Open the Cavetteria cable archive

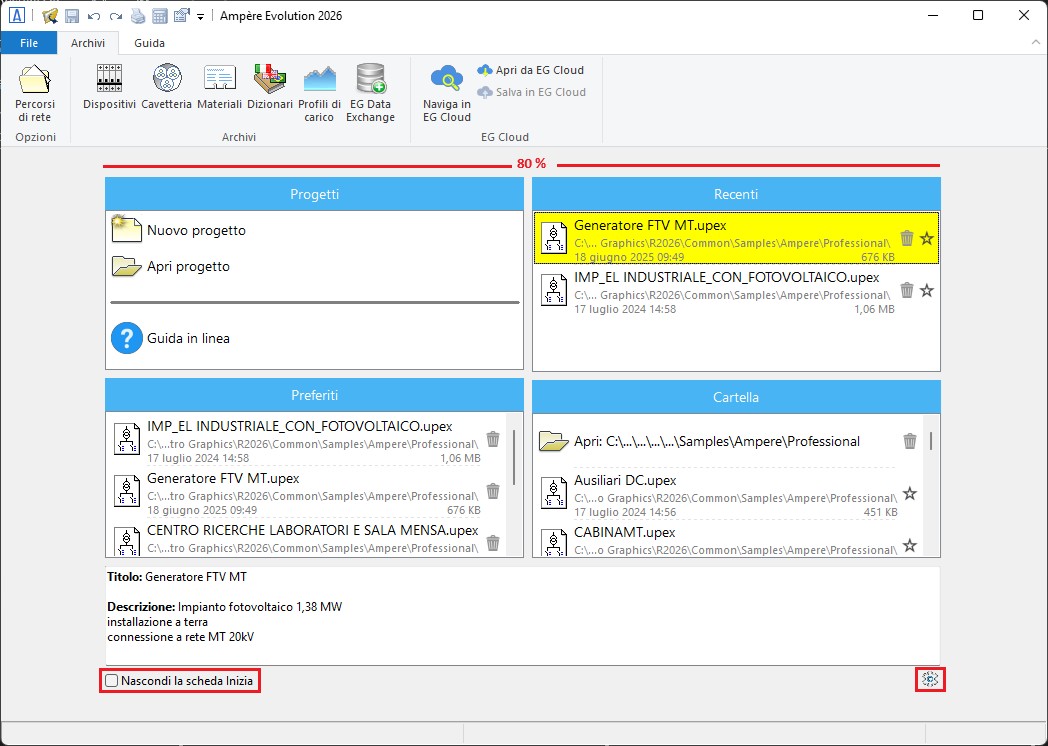166,87
